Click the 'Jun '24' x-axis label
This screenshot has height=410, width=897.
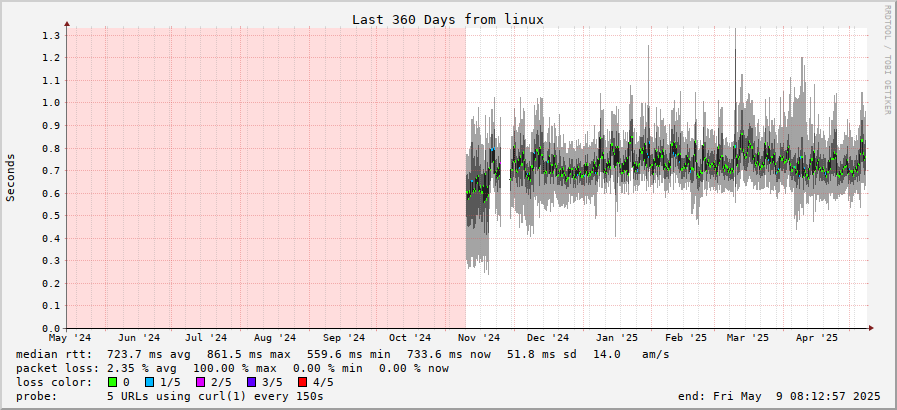click(140, 339)
